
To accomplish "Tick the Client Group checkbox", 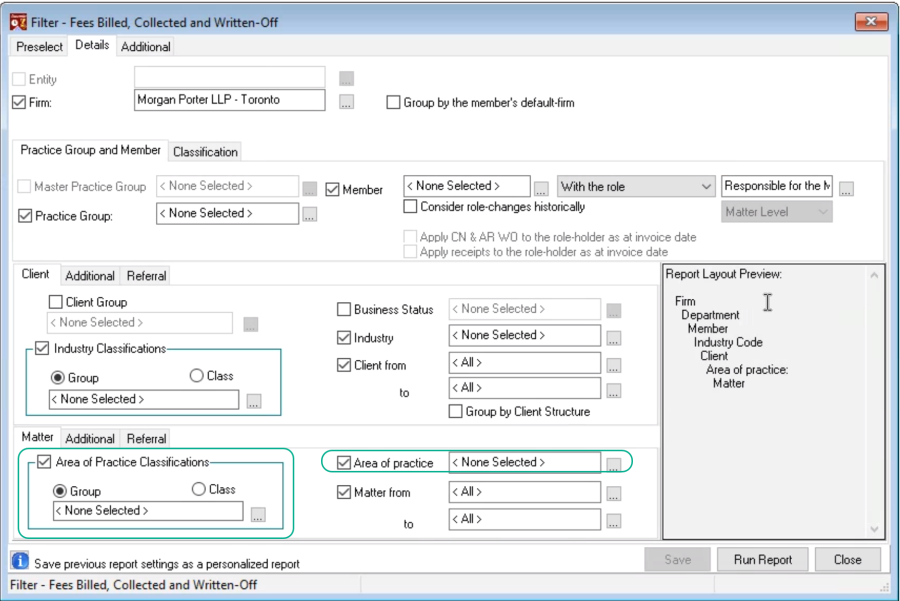I will tap(56, 302).
